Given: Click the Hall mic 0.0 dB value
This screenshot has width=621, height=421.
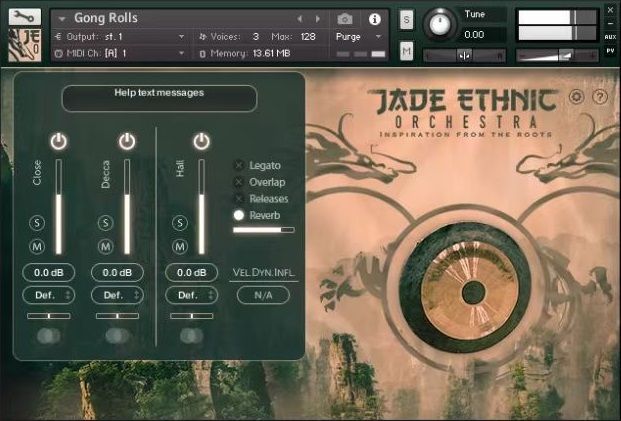Looking at the screenshot, I should (191, 272).
